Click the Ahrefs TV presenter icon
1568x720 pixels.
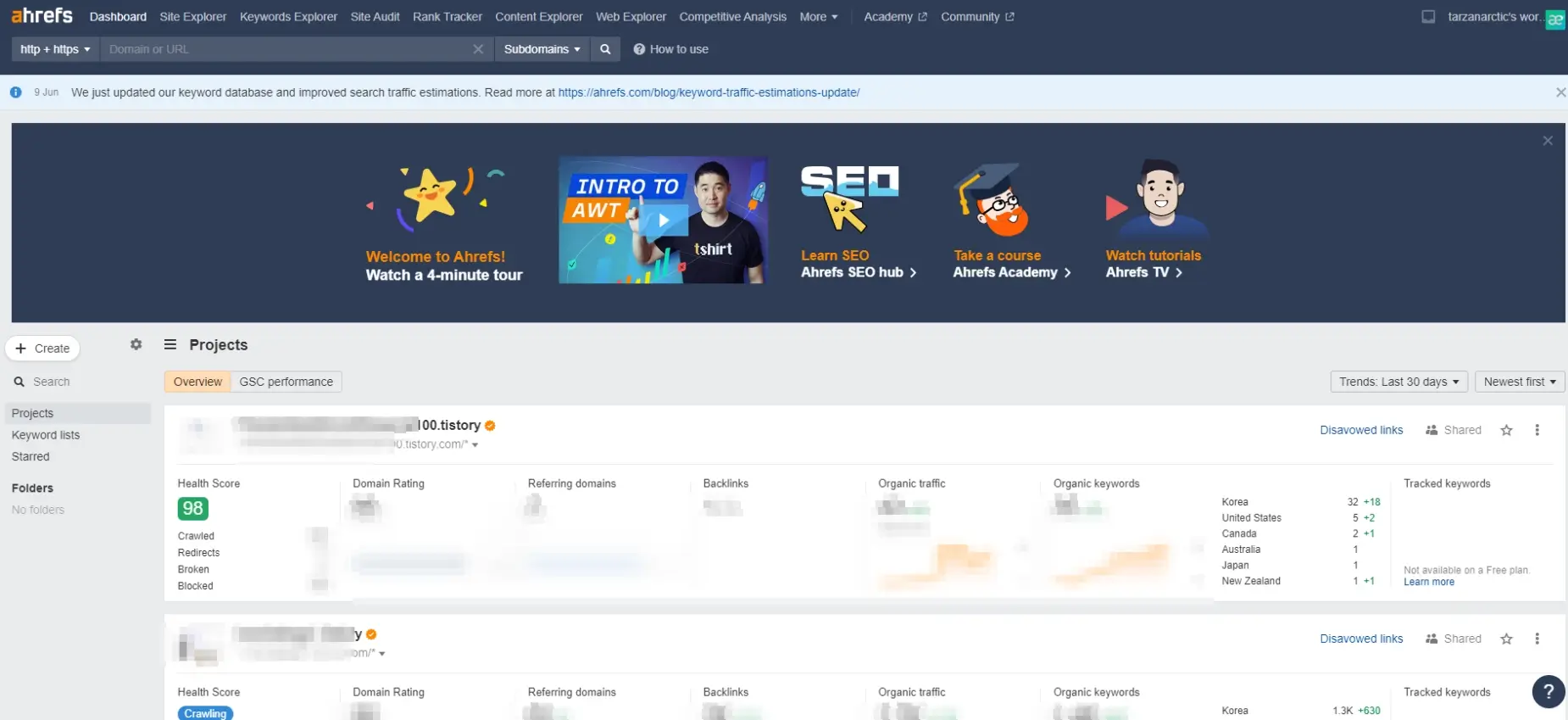1156,198
